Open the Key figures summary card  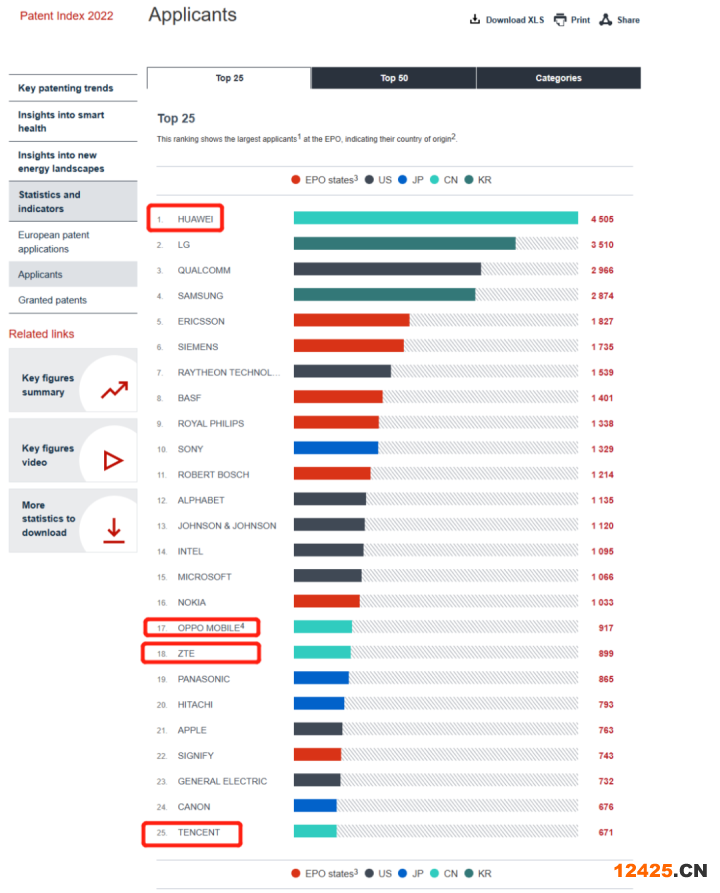coord(73,380)
